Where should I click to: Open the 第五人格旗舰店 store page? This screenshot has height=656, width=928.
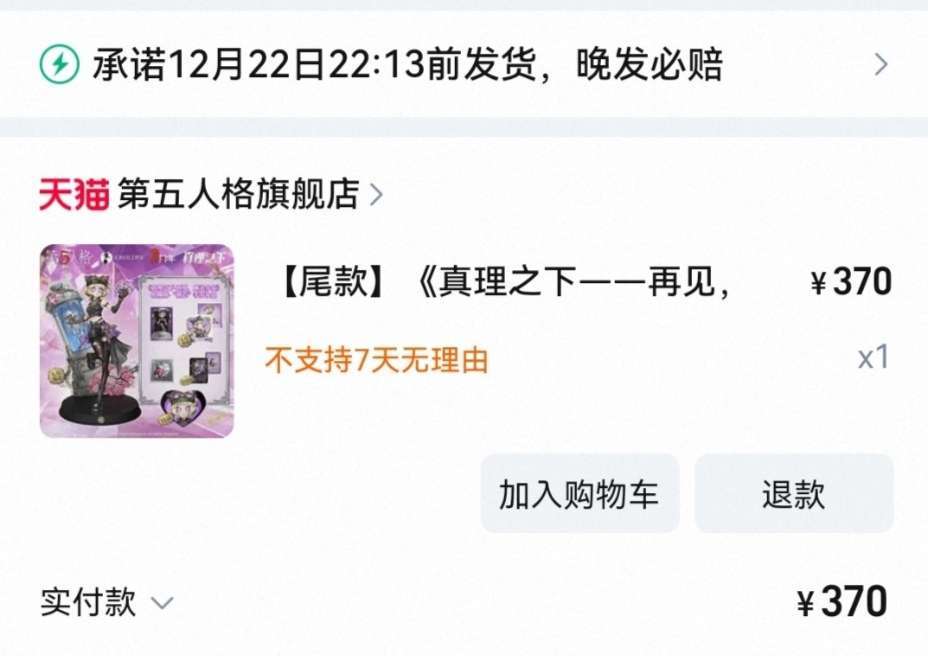point(238,194)
